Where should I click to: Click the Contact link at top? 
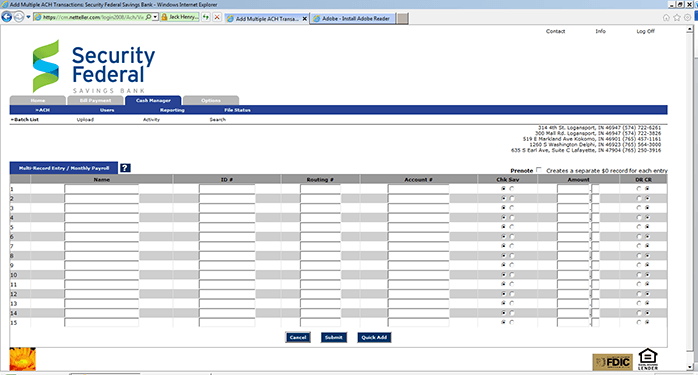coord(556,31)
